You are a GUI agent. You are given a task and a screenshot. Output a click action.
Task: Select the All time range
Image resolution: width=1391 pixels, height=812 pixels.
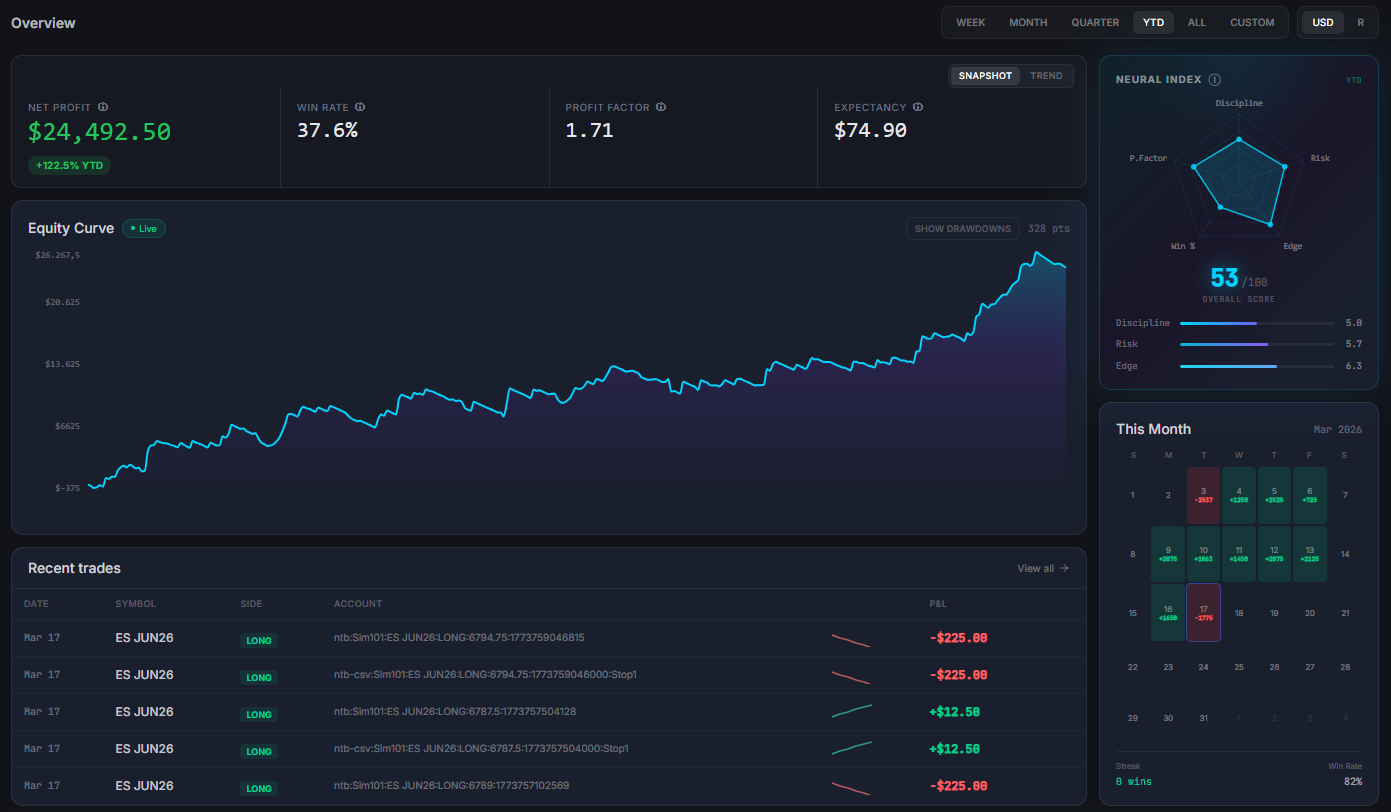[x=1197, y=22]
